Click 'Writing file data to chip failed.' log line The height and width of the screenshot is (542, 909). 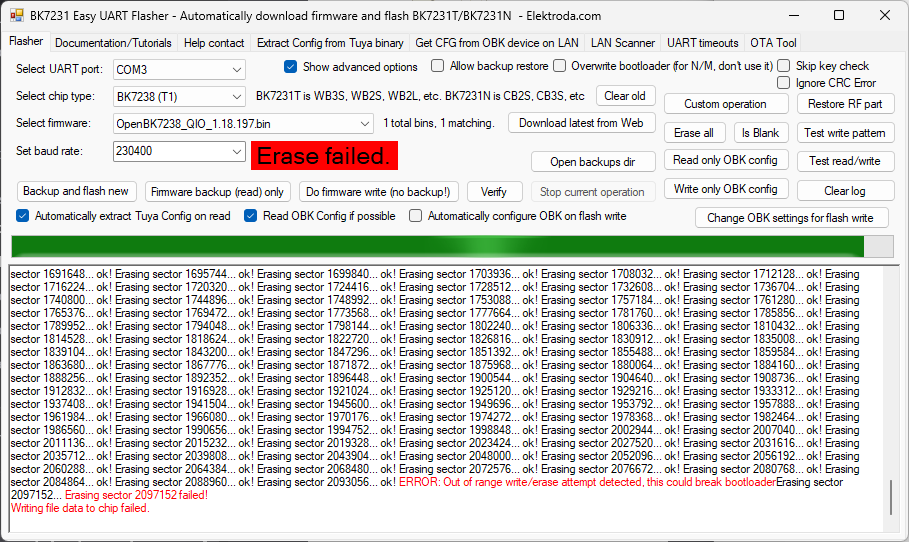tap(80, 508)
